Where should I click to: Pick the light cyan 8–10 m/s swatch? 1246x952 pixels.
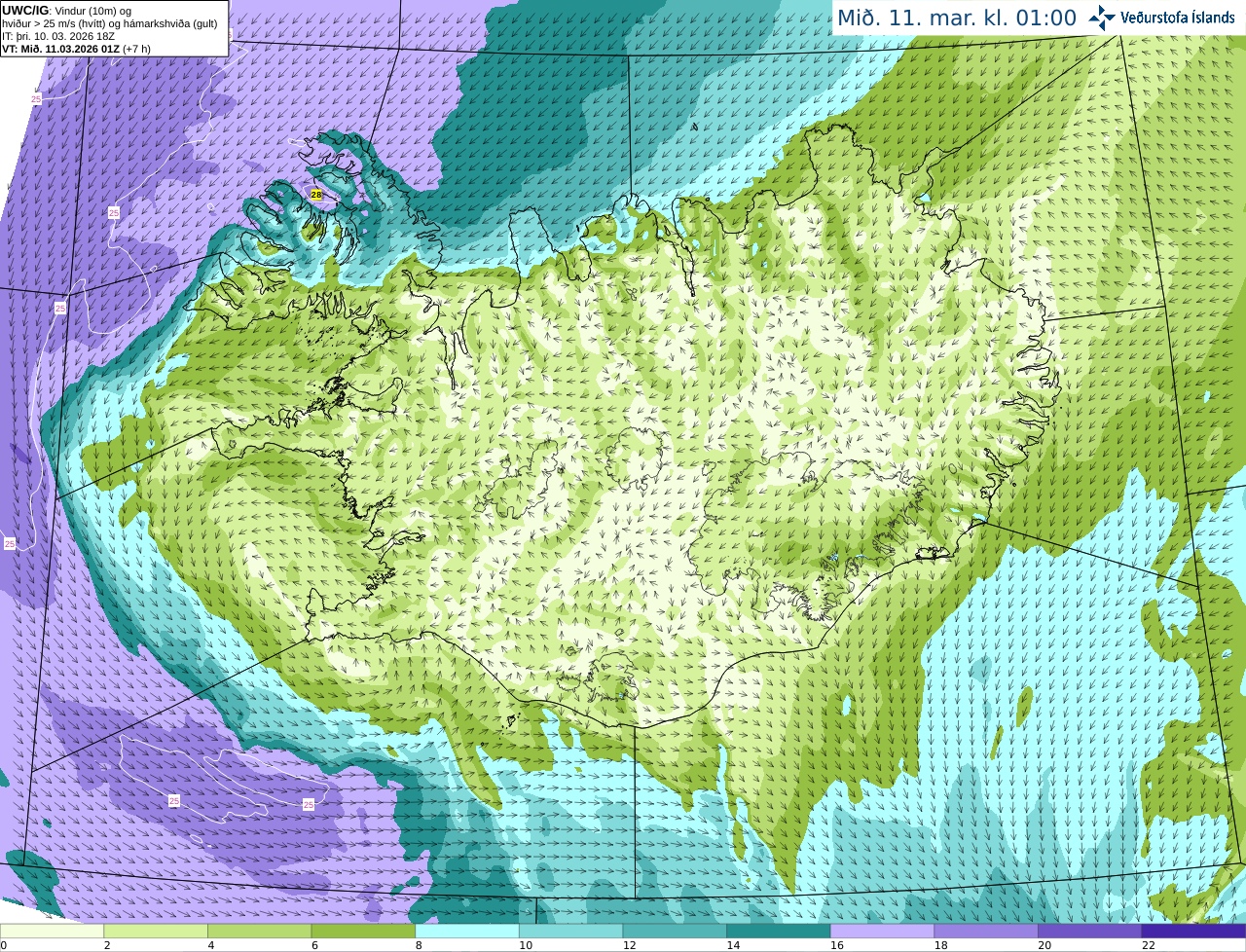point(467,931)
